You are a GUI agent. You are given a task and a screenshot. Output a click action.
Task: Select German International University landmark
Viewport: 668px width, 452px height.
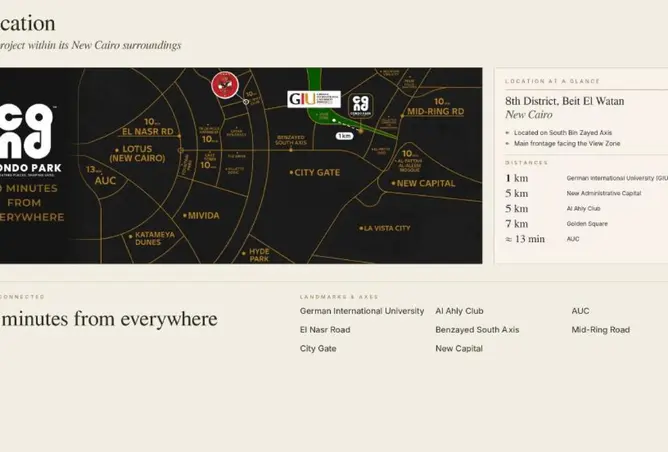[x=362, y=311]
